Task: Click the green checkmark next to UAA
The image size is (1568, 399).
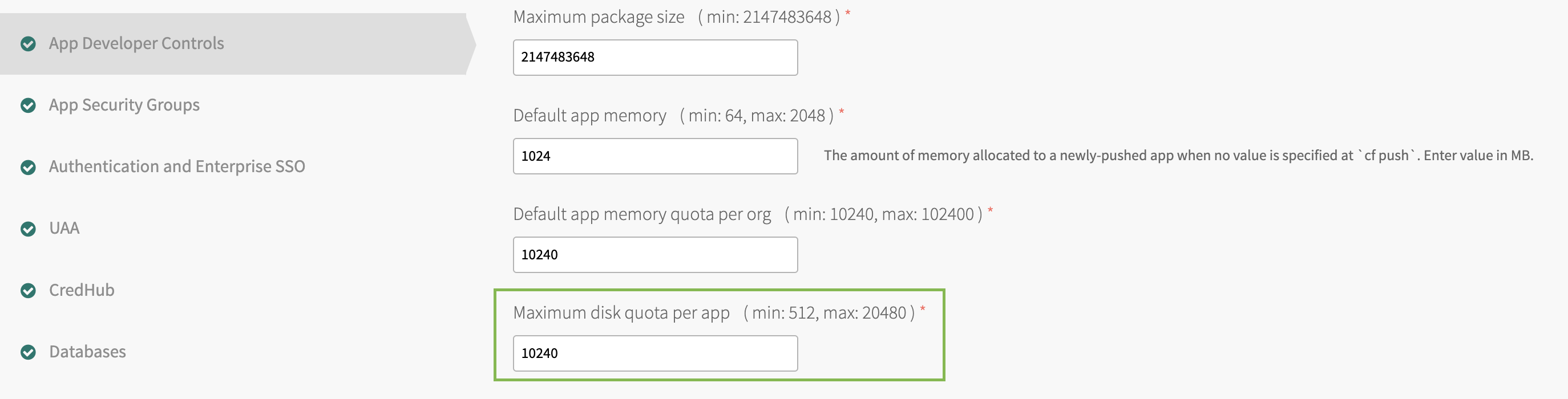Action: pos(28,229)
